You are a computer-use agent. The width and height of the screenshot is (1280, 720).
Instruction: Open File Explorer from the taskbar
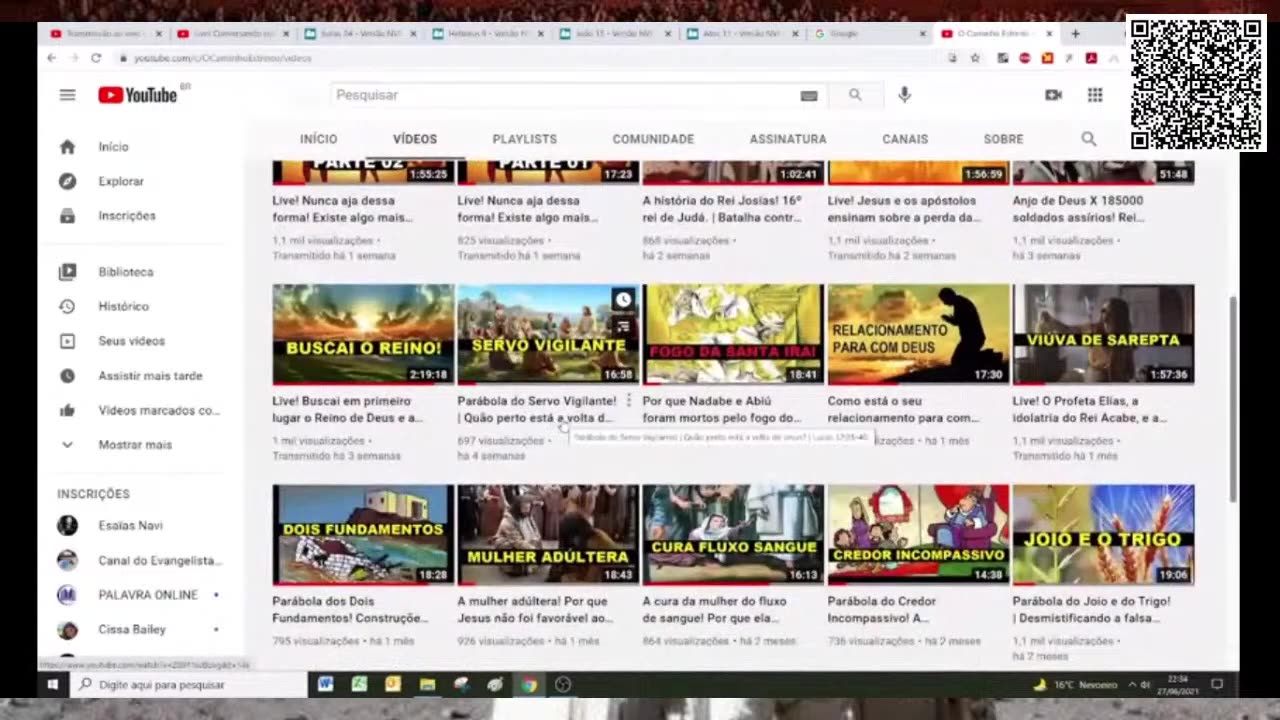(427, 685)
